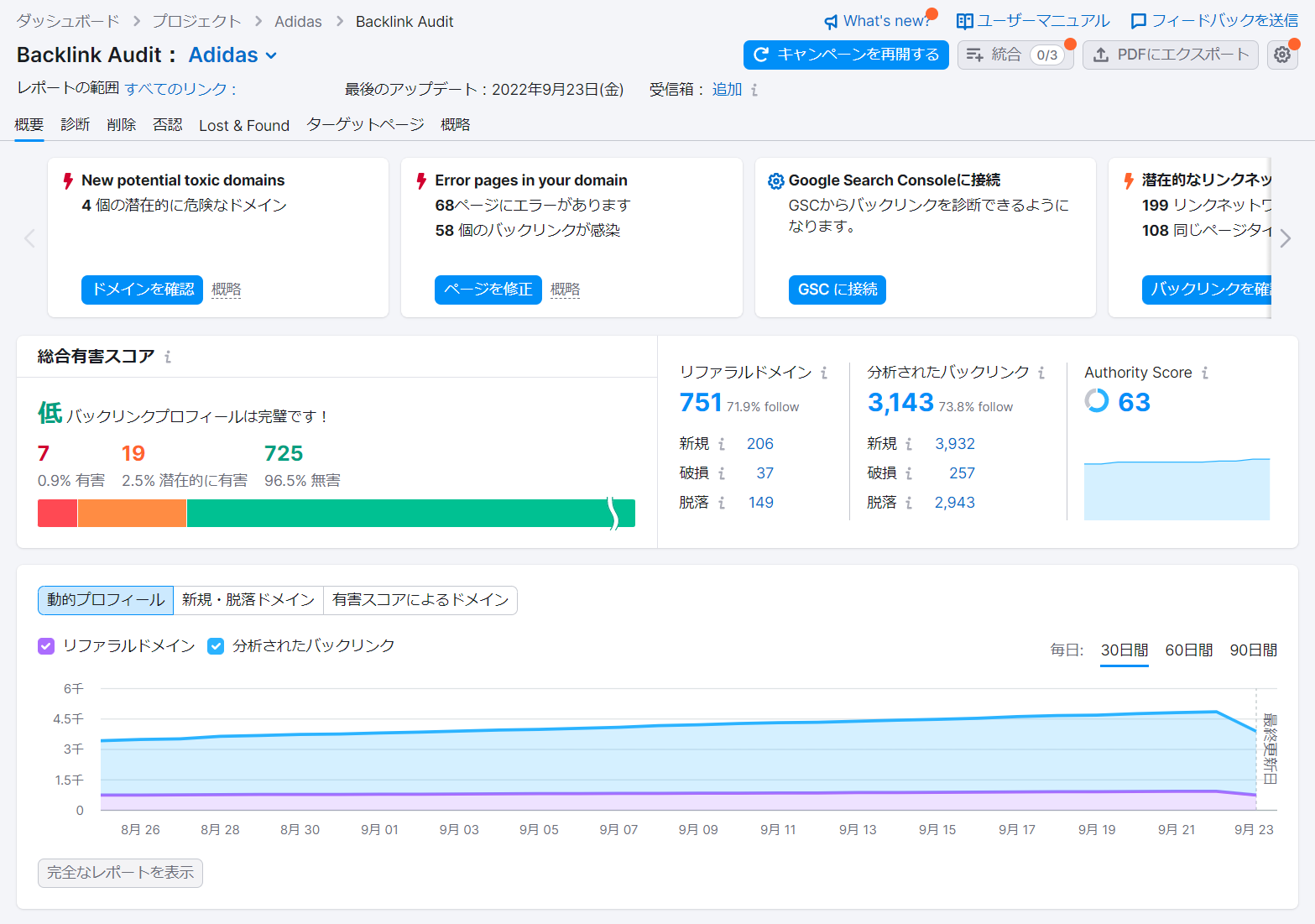Image resolution: width=1315 pixels, height=924 pixels.
Task: Click ページを修正 button
Action: [x=488, y=290]
